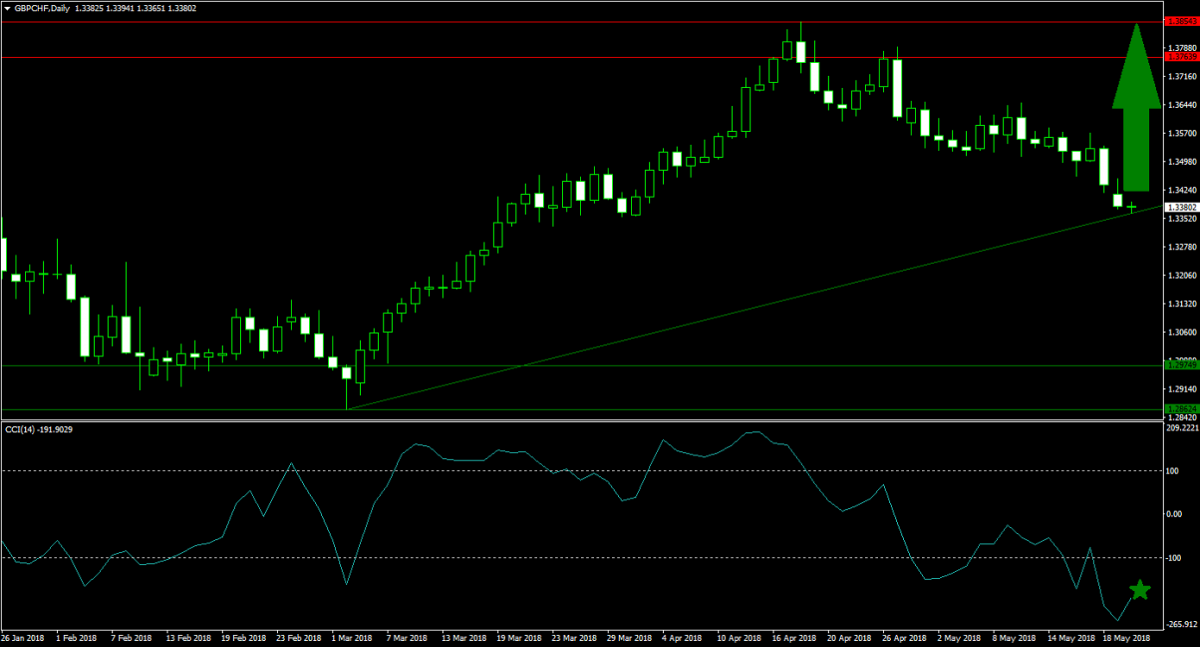The width and height of the screenshot is (1200, 647).
Task: Select the 26 Jan 2018 date label
Action: [22, 637]
